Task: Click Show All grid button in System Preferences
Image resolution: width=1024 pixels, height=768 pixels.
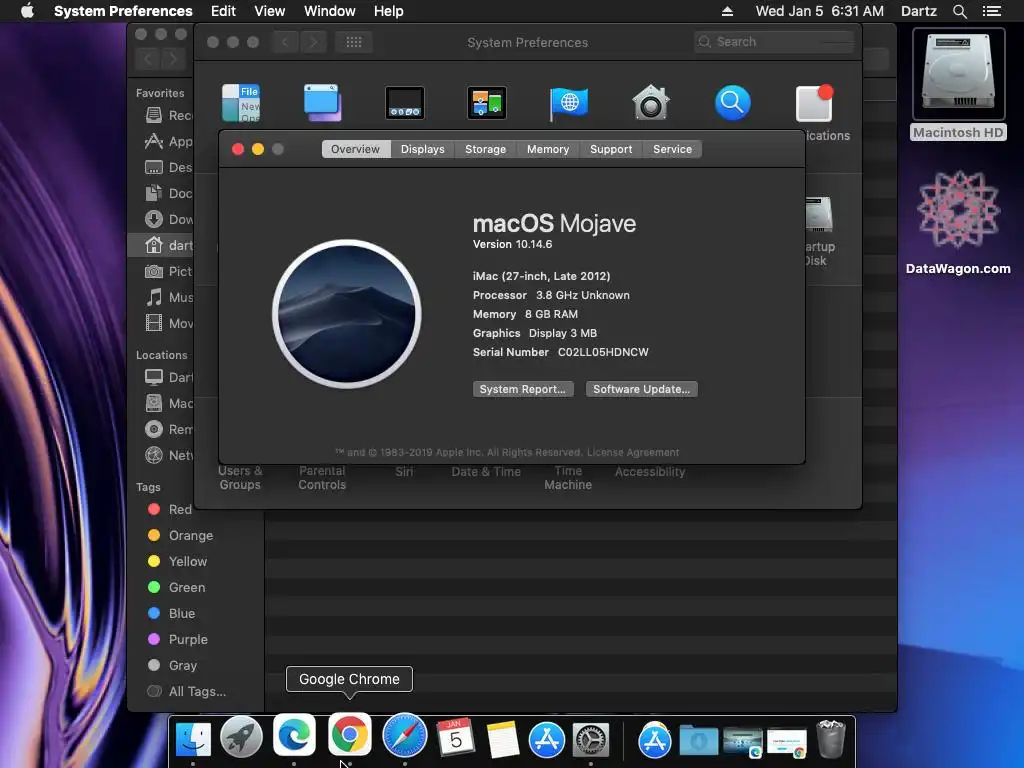Action: pos(354,42)
